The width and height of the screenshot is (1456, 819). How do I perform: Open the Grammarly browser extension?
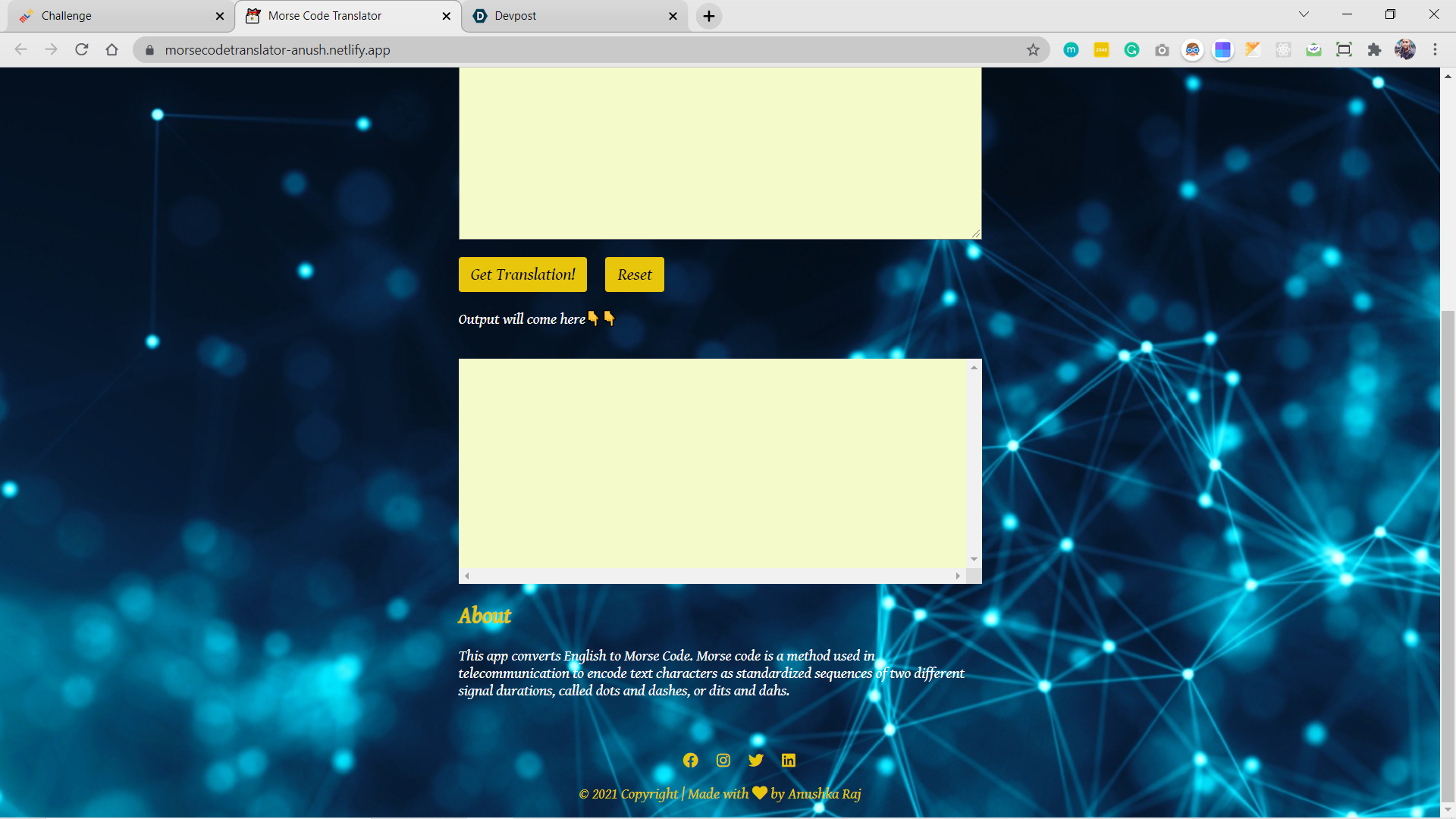tap(1132, 49)
